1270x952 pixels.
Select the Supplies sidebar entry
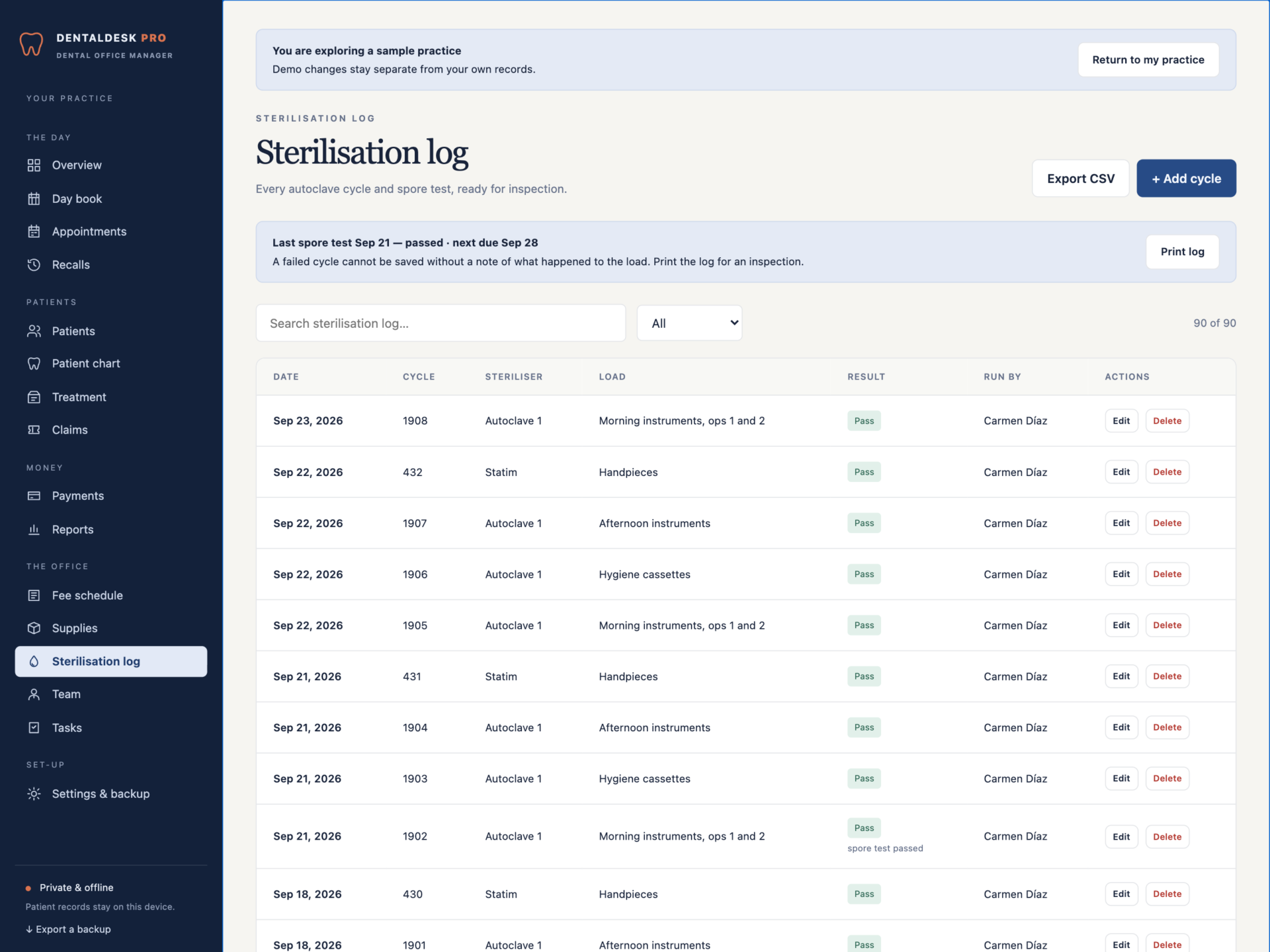pyautogui.click(x=110, y=628)
